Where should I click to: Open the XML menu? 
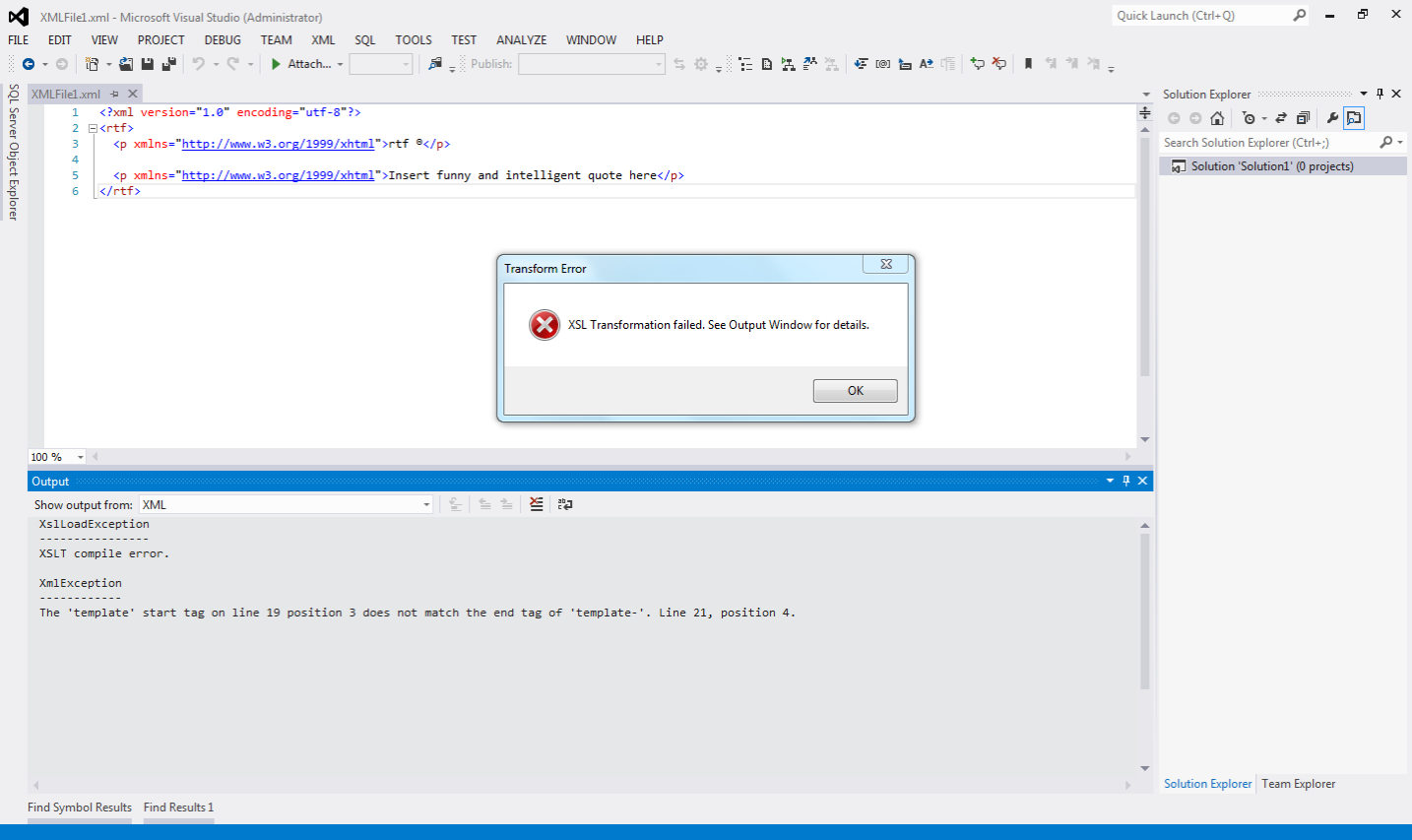click(x=323, y=40)
